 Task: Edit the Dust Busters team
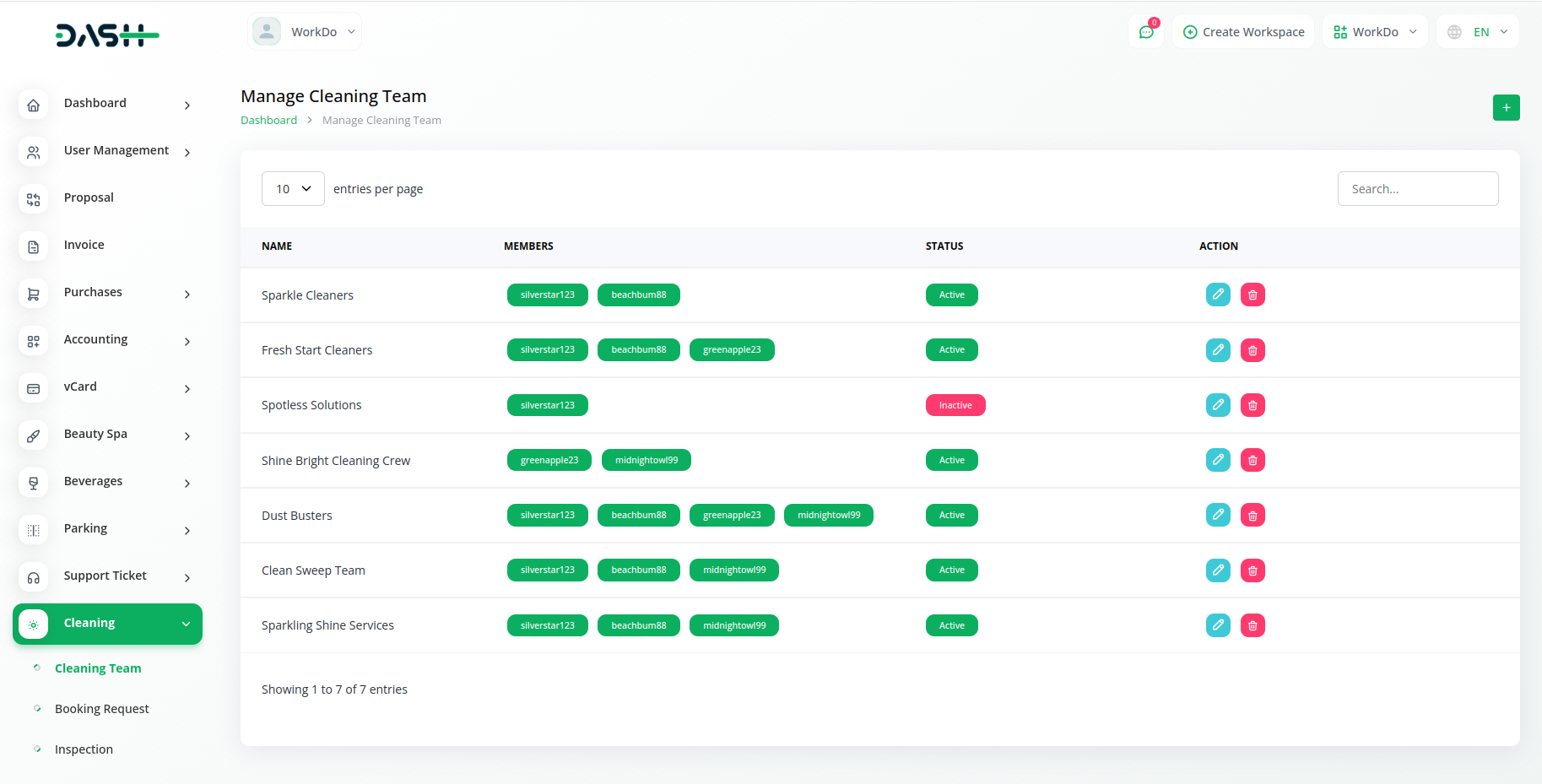1218,515
